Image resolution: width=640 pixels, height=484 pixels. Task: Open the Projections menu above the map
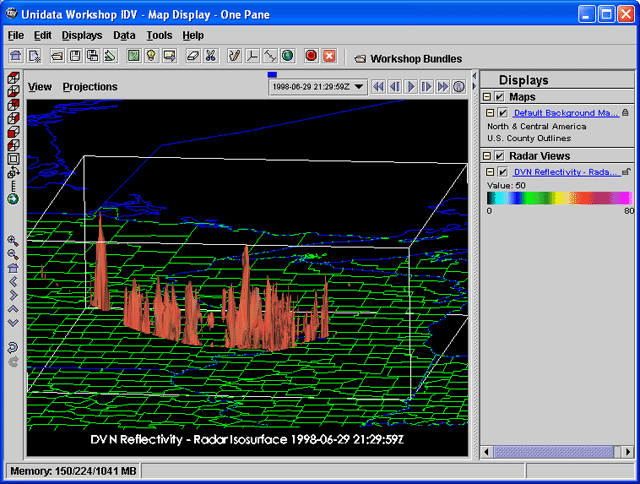pos(90,87)
